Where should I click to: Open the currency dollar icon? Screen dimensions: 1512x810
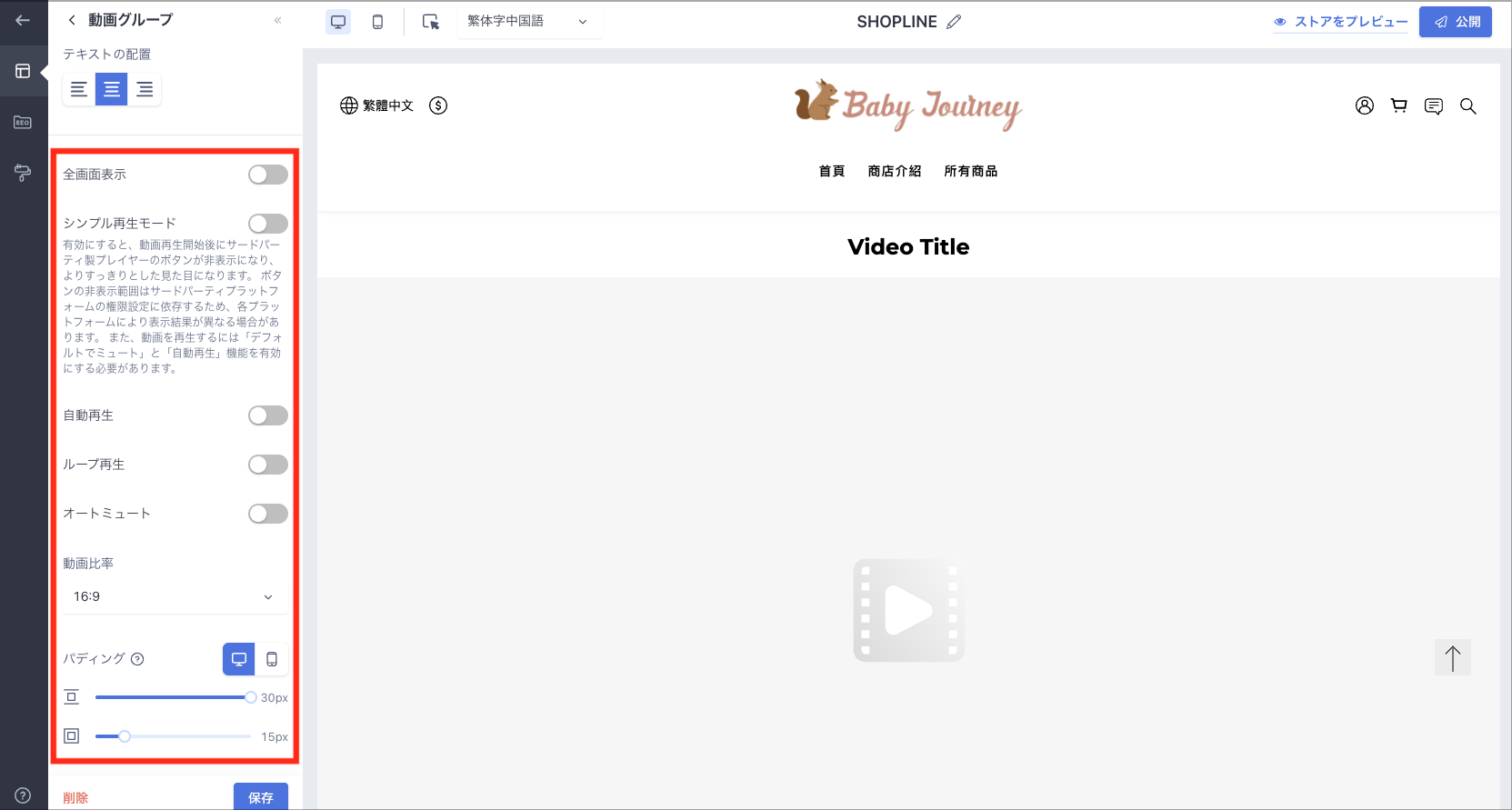coord(438,105)
